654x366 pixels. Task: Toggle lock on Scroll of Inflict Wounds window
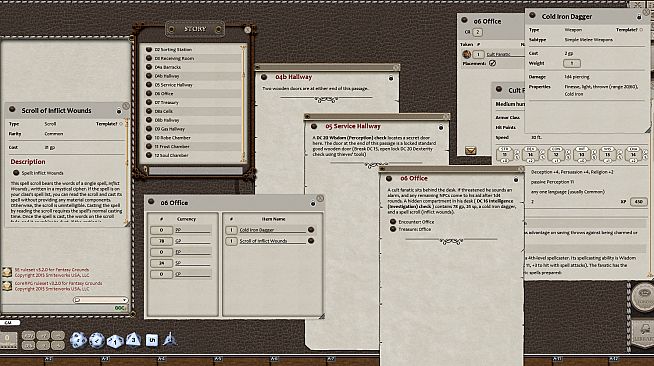[119, 111]
